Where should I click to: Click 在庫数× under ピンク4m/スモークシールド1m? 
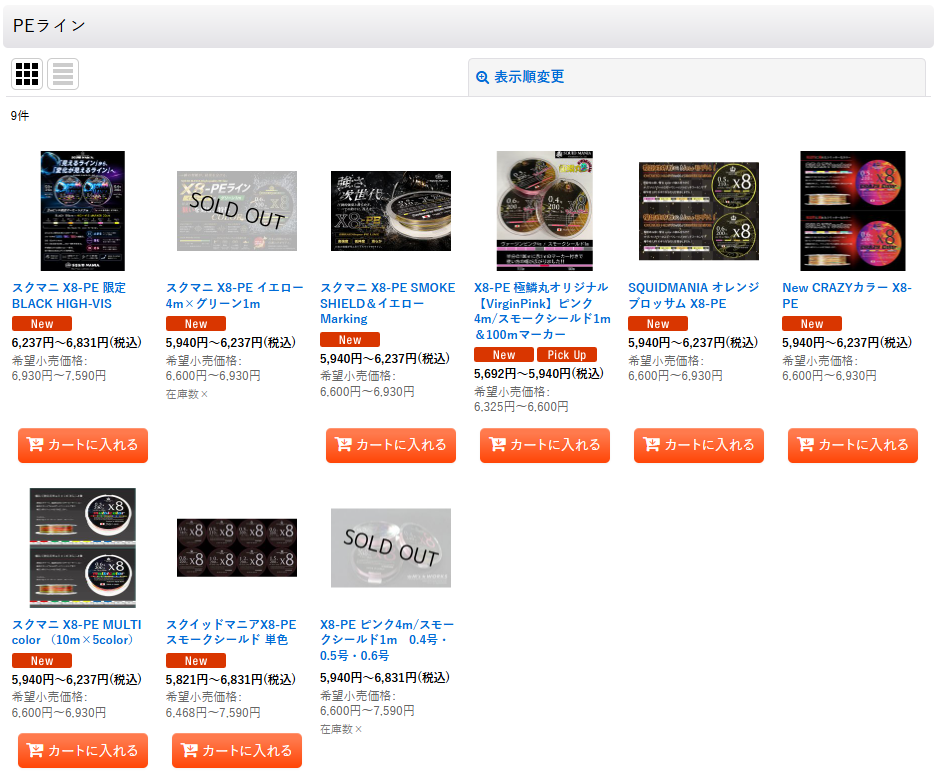tap(341, 729)
